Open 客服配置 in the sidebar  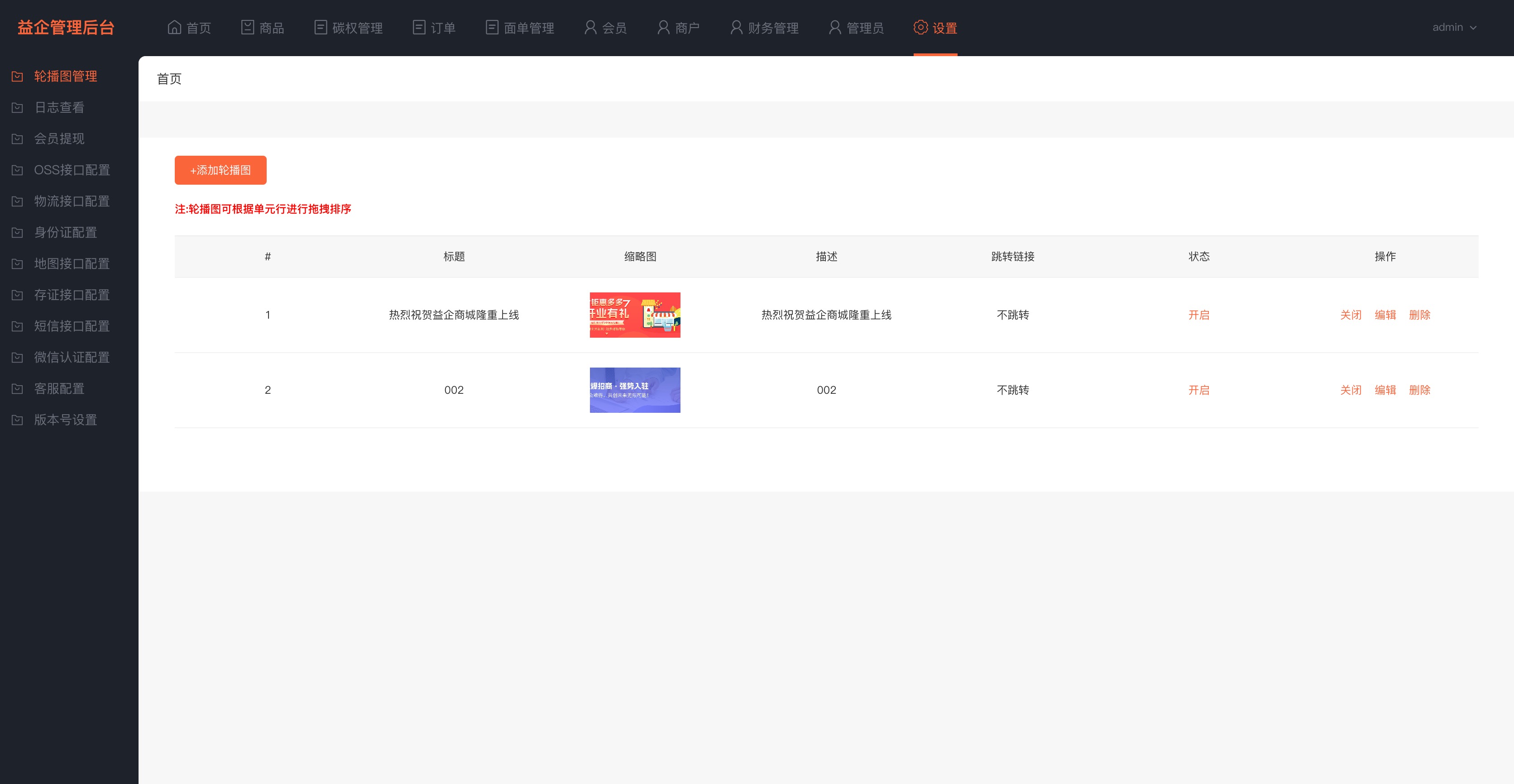pyautogui.click(x=59, y=388)
